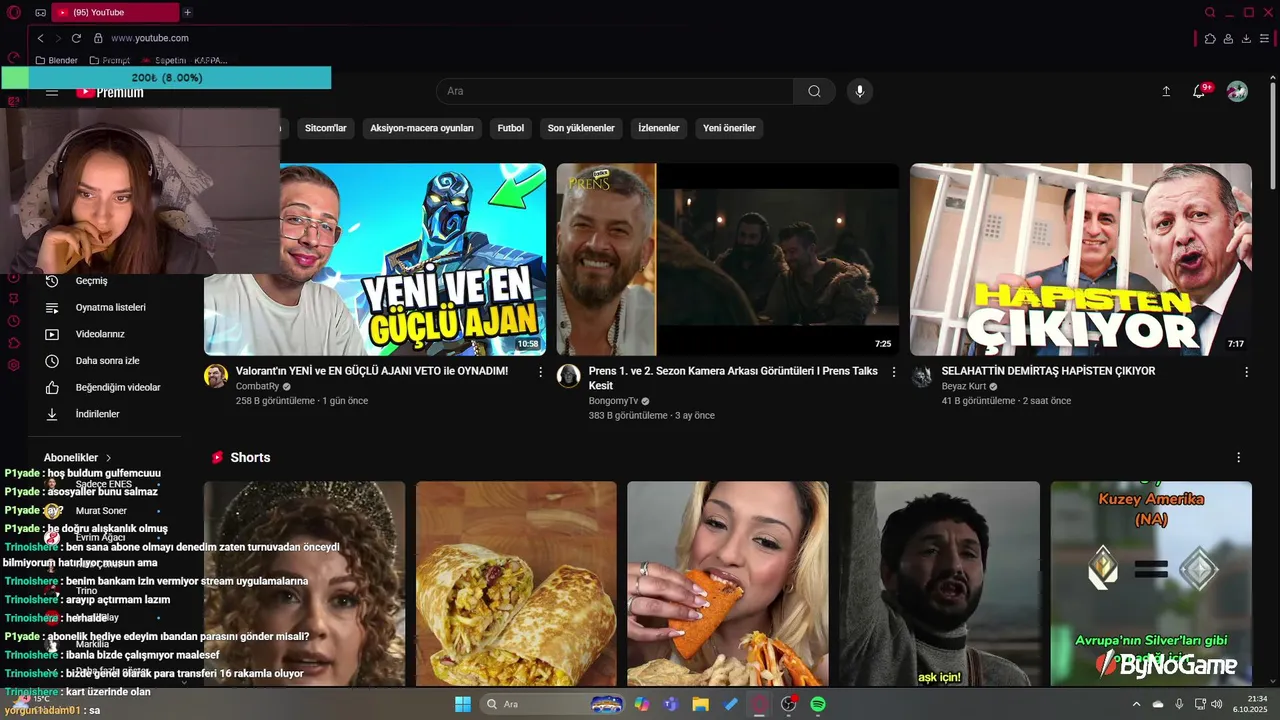Go to YouTube Premium home logo
This screenshot has width=1280, height=720.
(110, 92)
